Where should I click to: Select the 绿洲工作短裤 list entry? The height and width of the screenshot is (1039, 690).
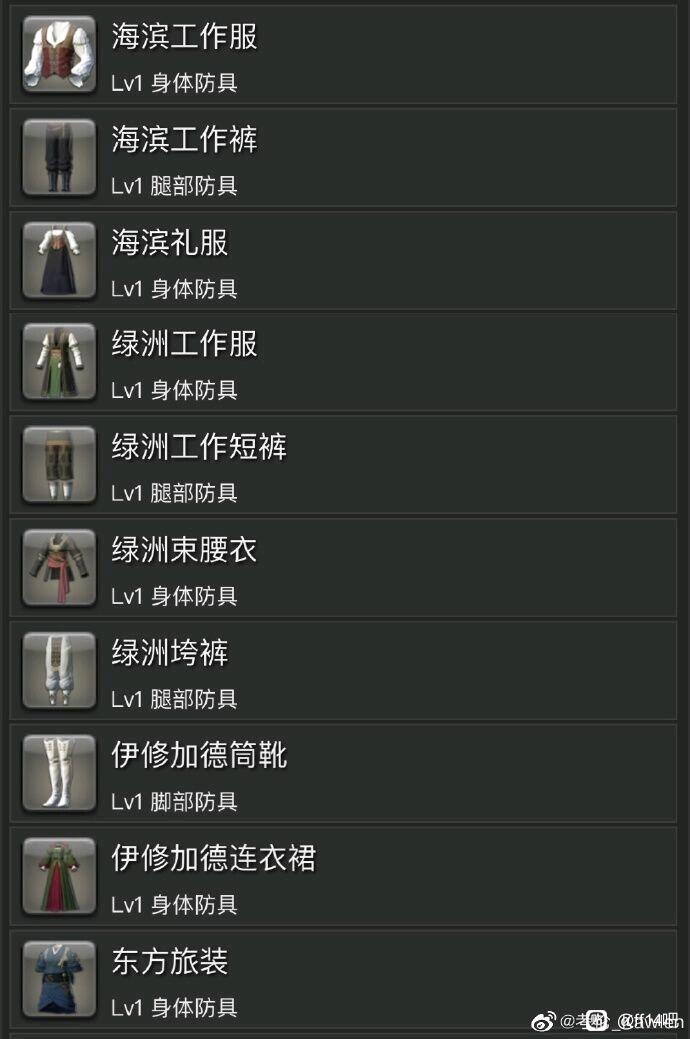tap(343, 465)
